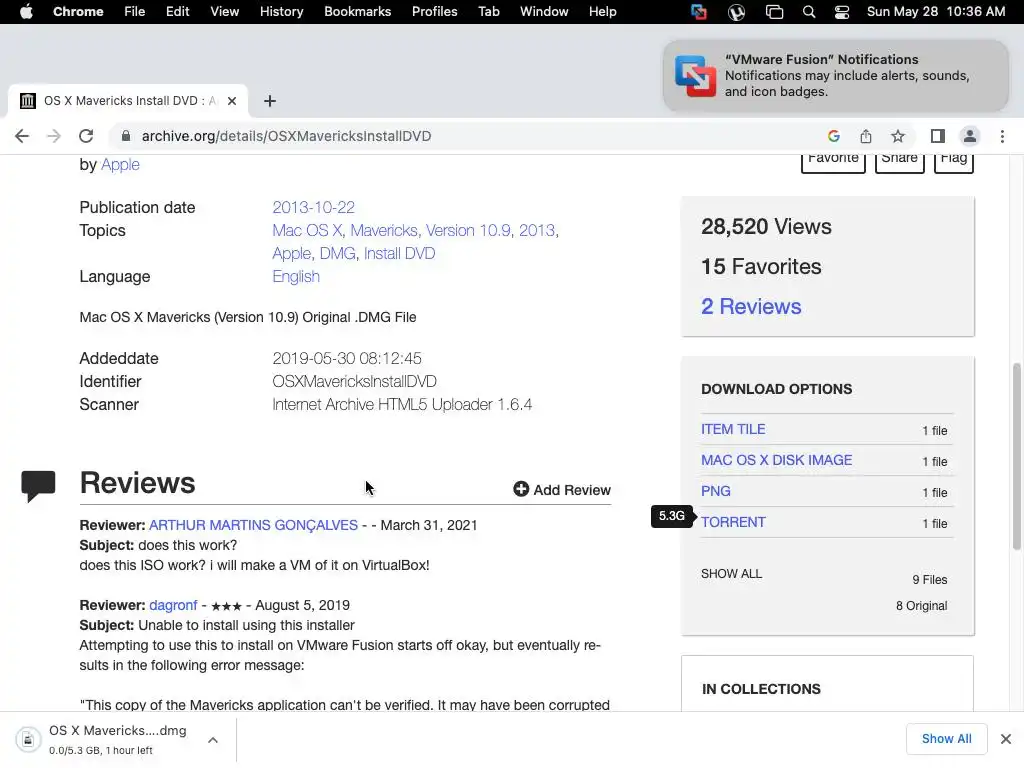Open the Bookmarks menu
The height and width of the screenshot is (768, 1024).
click(357, 12)
